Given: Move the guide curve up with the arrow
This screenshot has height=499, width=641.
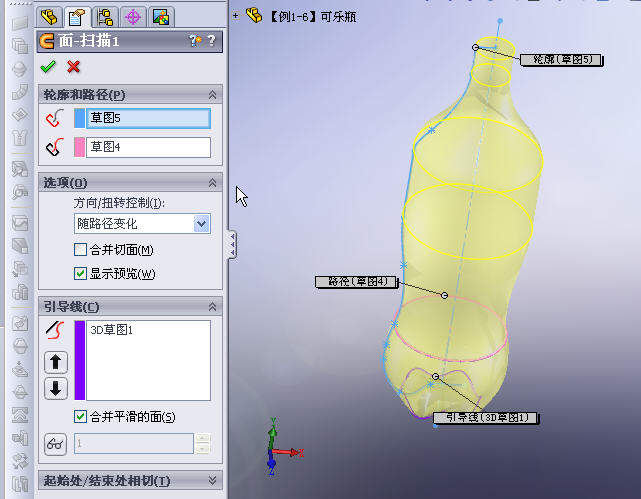Looking at the screenshot, I should click(x=56, y=362).
